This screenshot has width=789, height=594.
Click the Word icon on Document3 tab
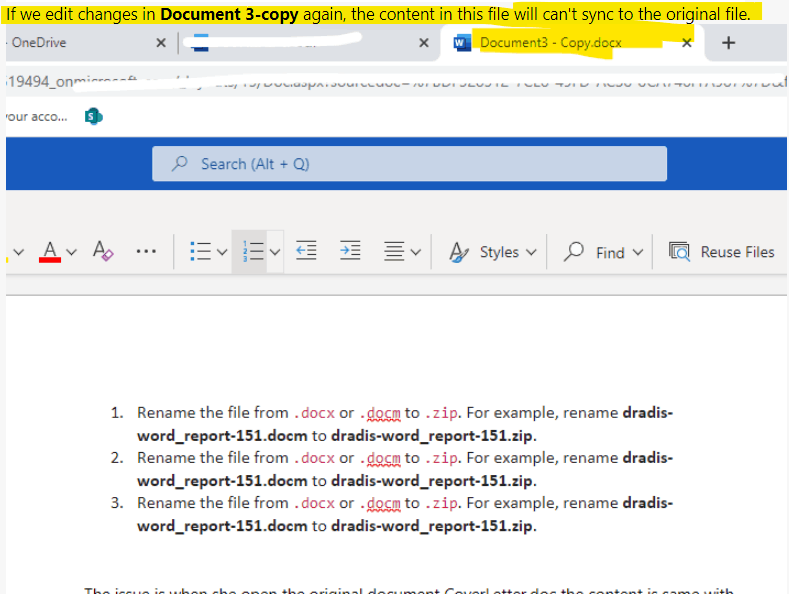click(462, 43)
